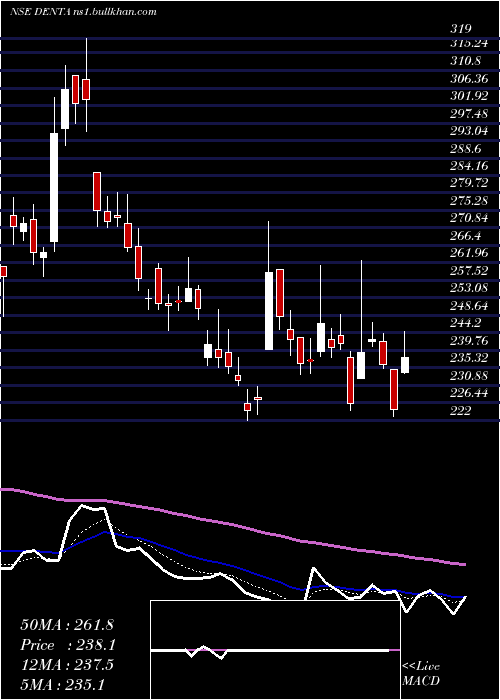Click the 239.76 price axis label
Viewport: 500px width, 700px height.
469,341
